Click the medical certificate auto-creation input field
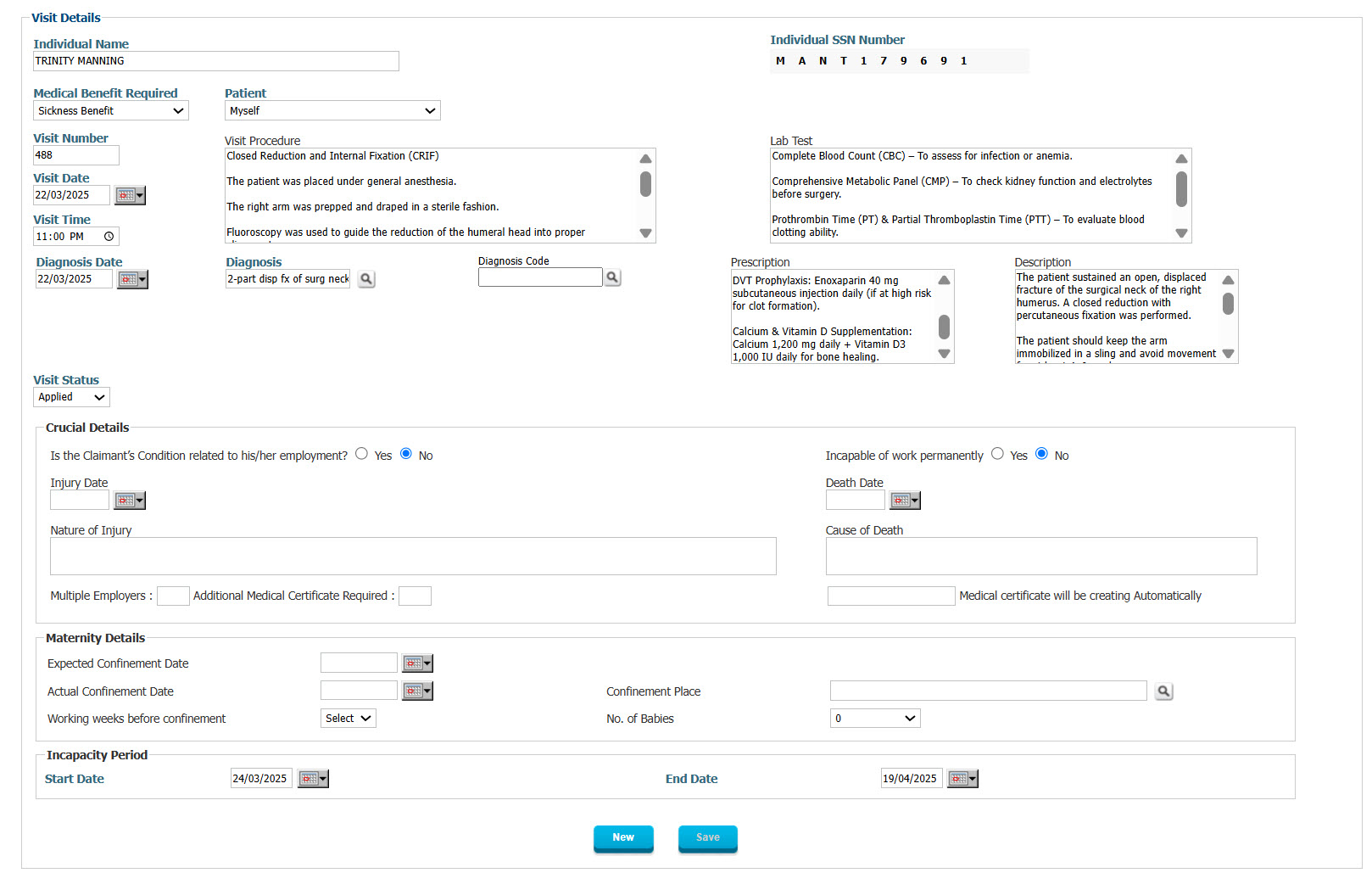The width and height of the screenshot is (1372, 873). tap(891, 596)
